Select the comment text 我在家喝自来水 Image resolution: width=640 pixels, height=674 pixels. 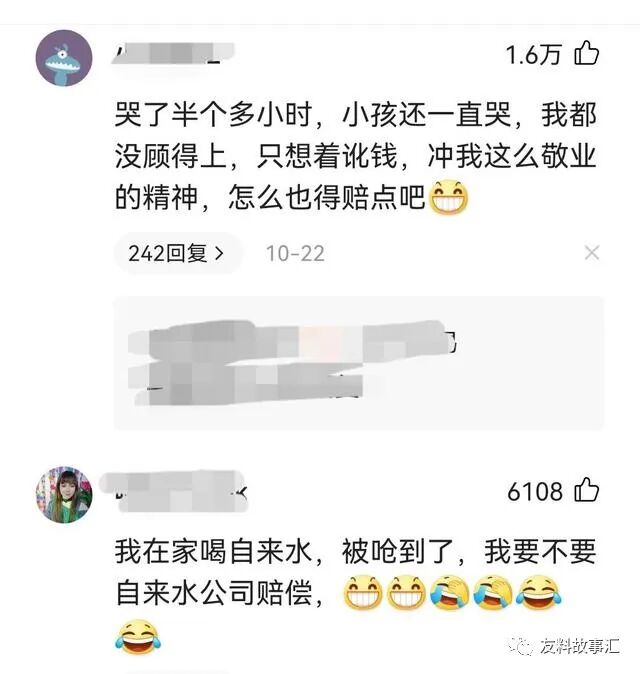213,551
